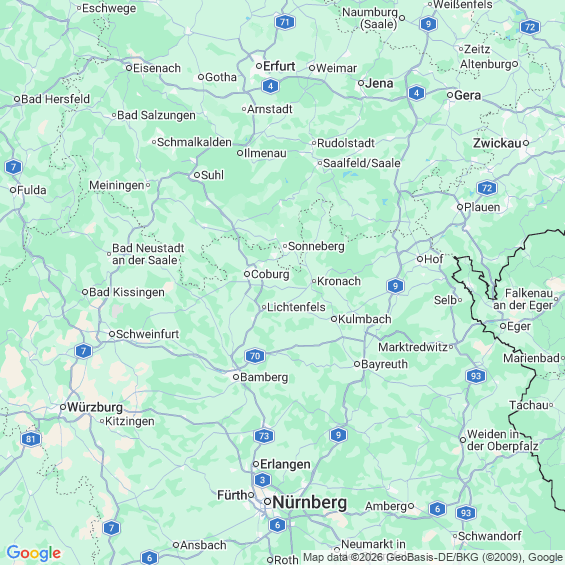Click the A81 highway shield southwest of Würzburg
Viewport: 565px width, 565px height.
31,439
